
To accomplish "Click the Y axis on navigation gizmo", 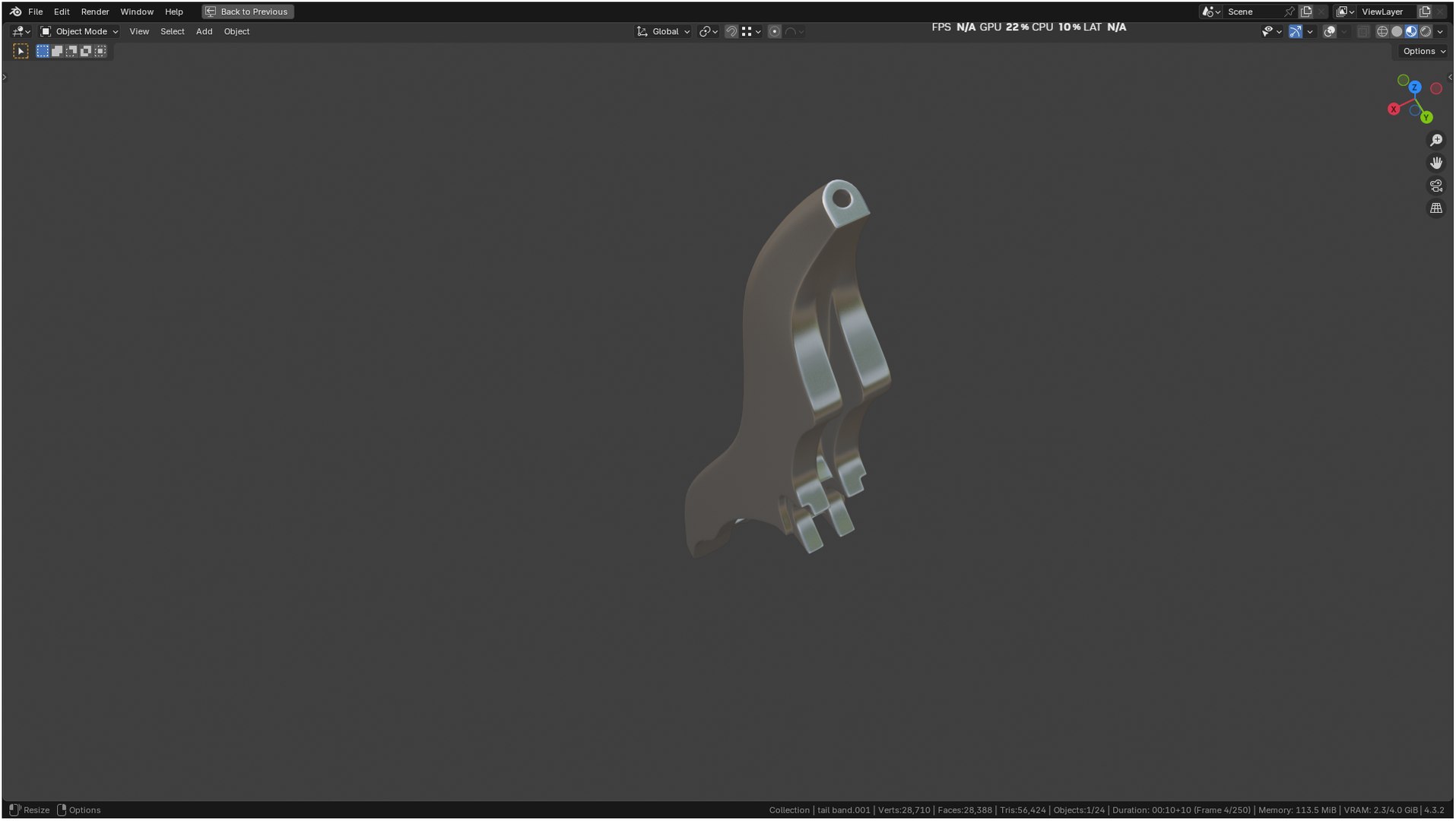I will [1426, 117].
